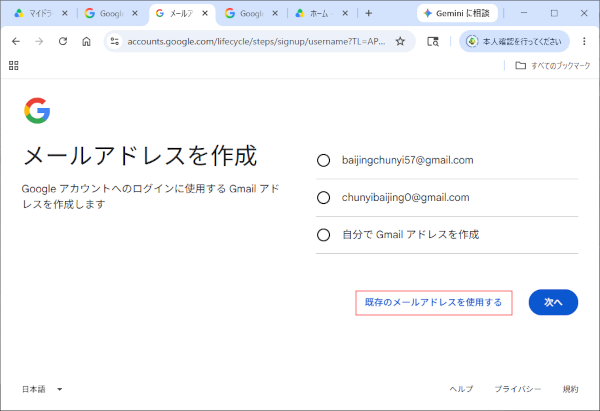Bookmark this page with the star icon
600x411 pixels.
tap(400, 41)
